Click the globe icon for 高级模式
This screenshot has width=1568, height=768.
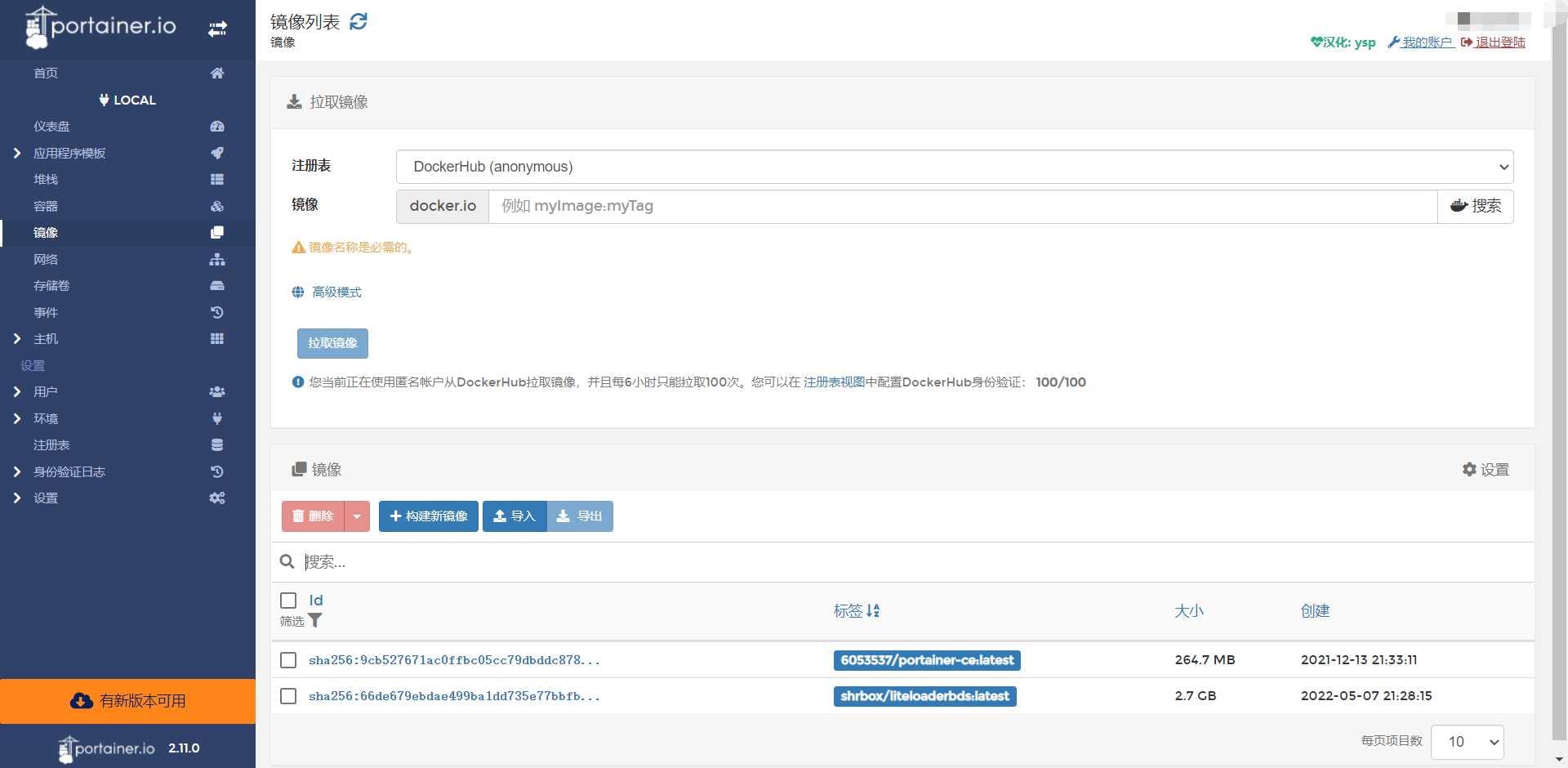pyautogui.click(x=298, y=292)
